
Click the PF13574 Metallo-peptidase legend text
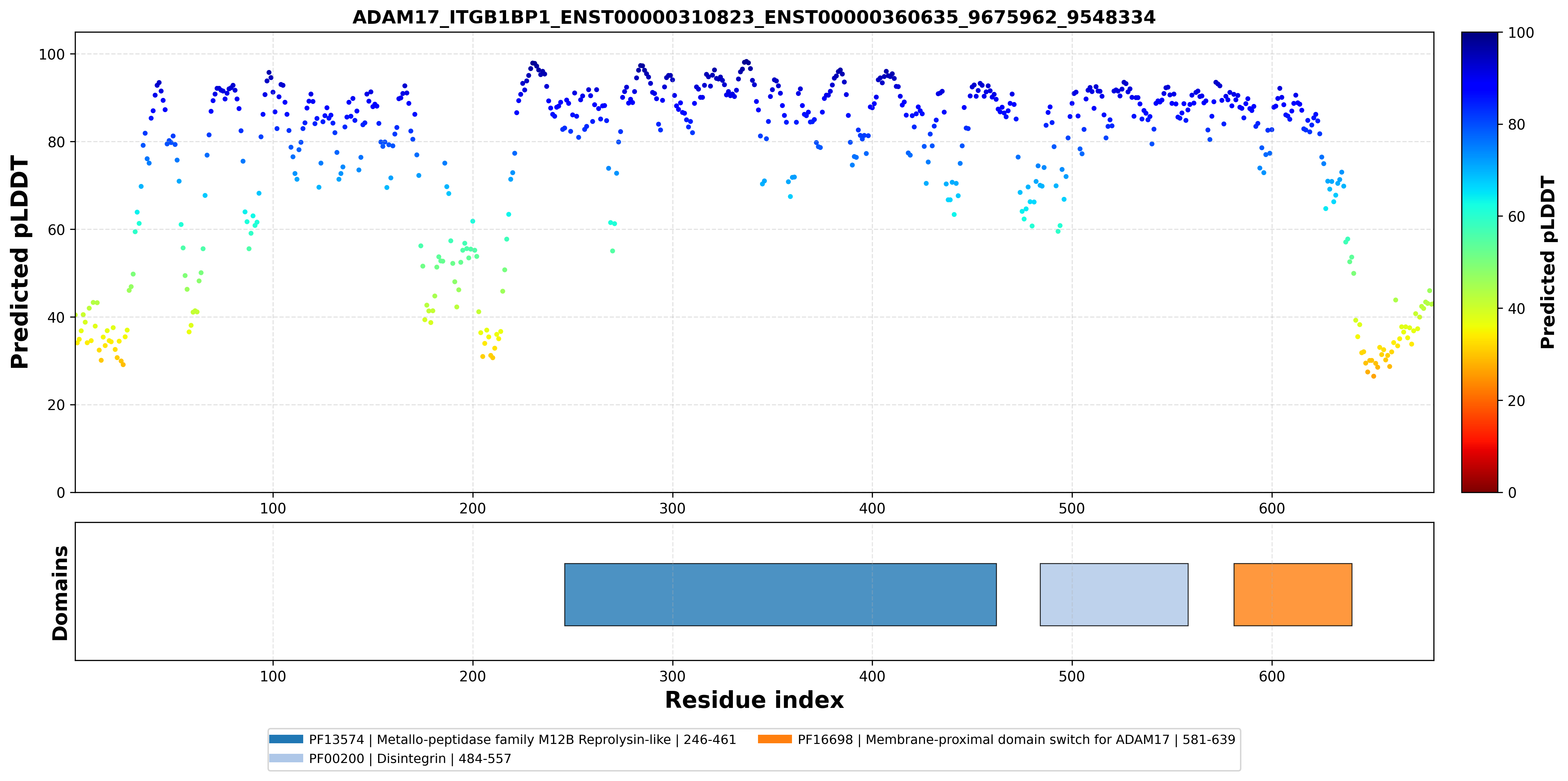click(522, 740)
